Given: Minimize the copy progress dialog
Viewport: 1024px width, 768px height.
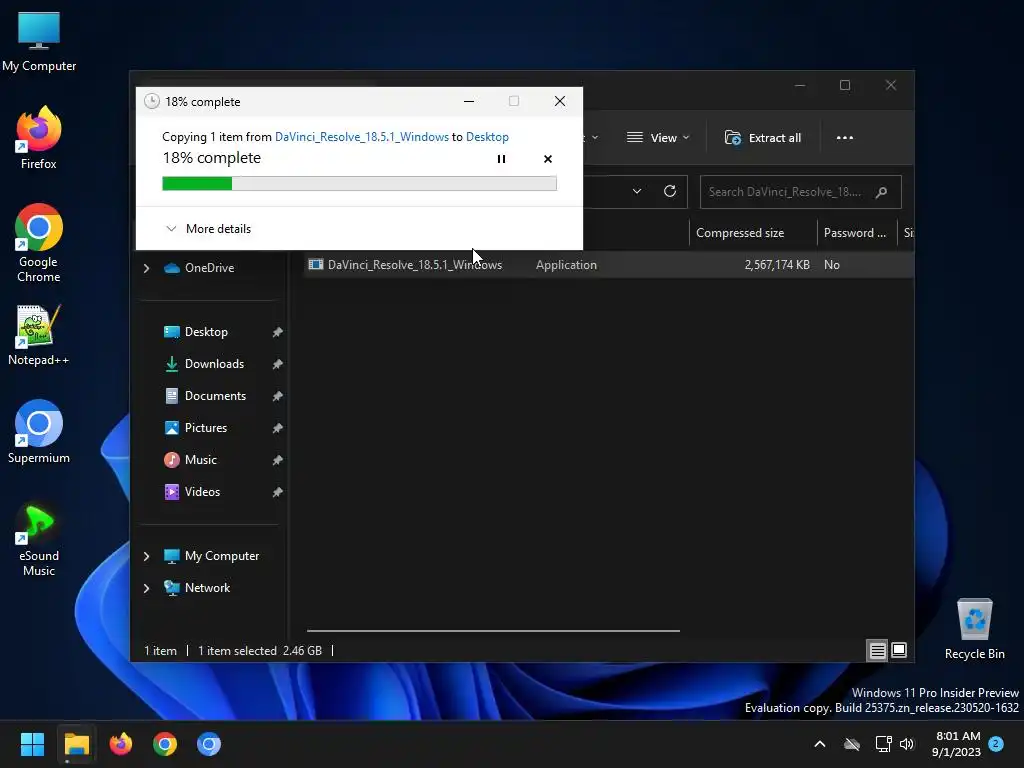Looking at the screenshot, I should [469, 101].
